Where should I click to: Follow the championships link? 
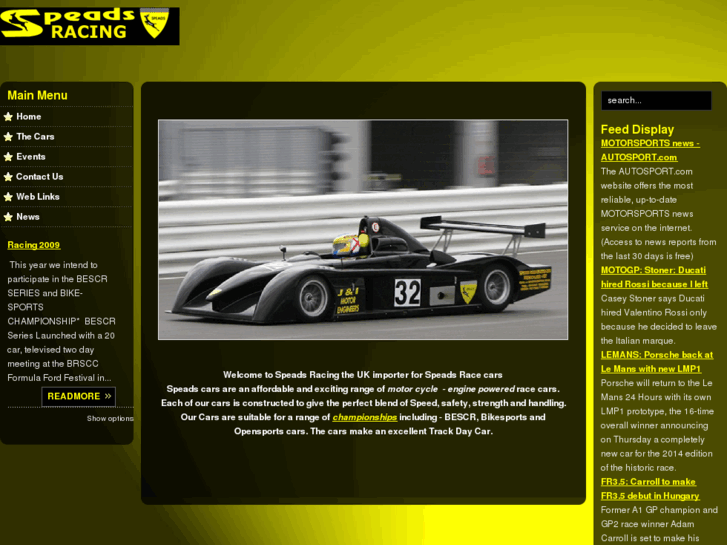click(x=365, y=417)
